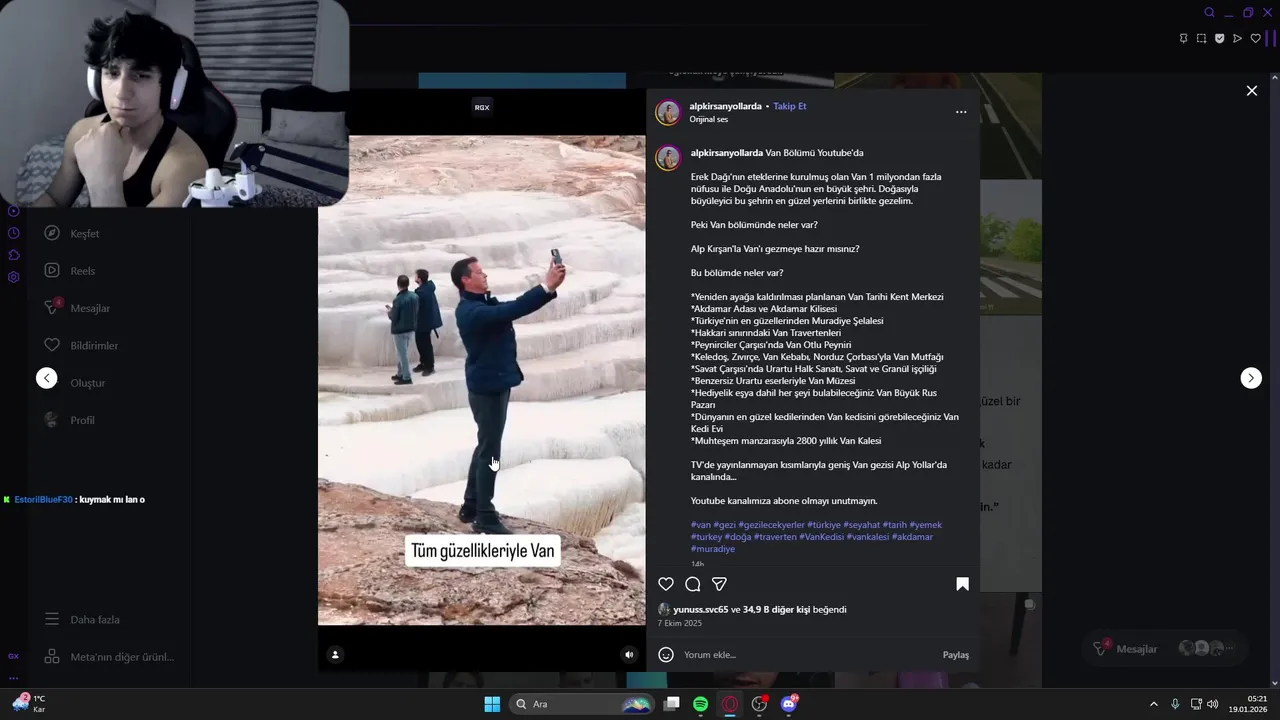Focus the Yorum ekle comment field

[810, 655]
